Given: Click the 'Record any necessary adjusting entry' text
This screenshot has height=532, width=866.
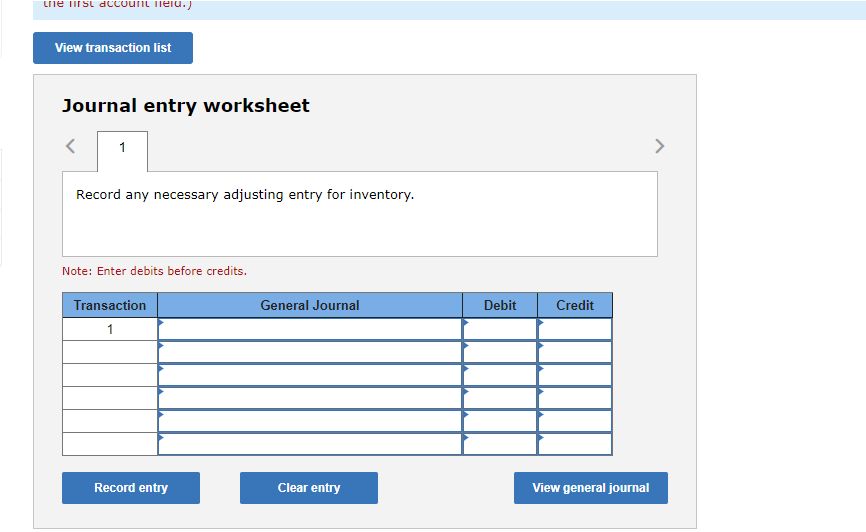Looking at the screenshot, I should point(245,195).
